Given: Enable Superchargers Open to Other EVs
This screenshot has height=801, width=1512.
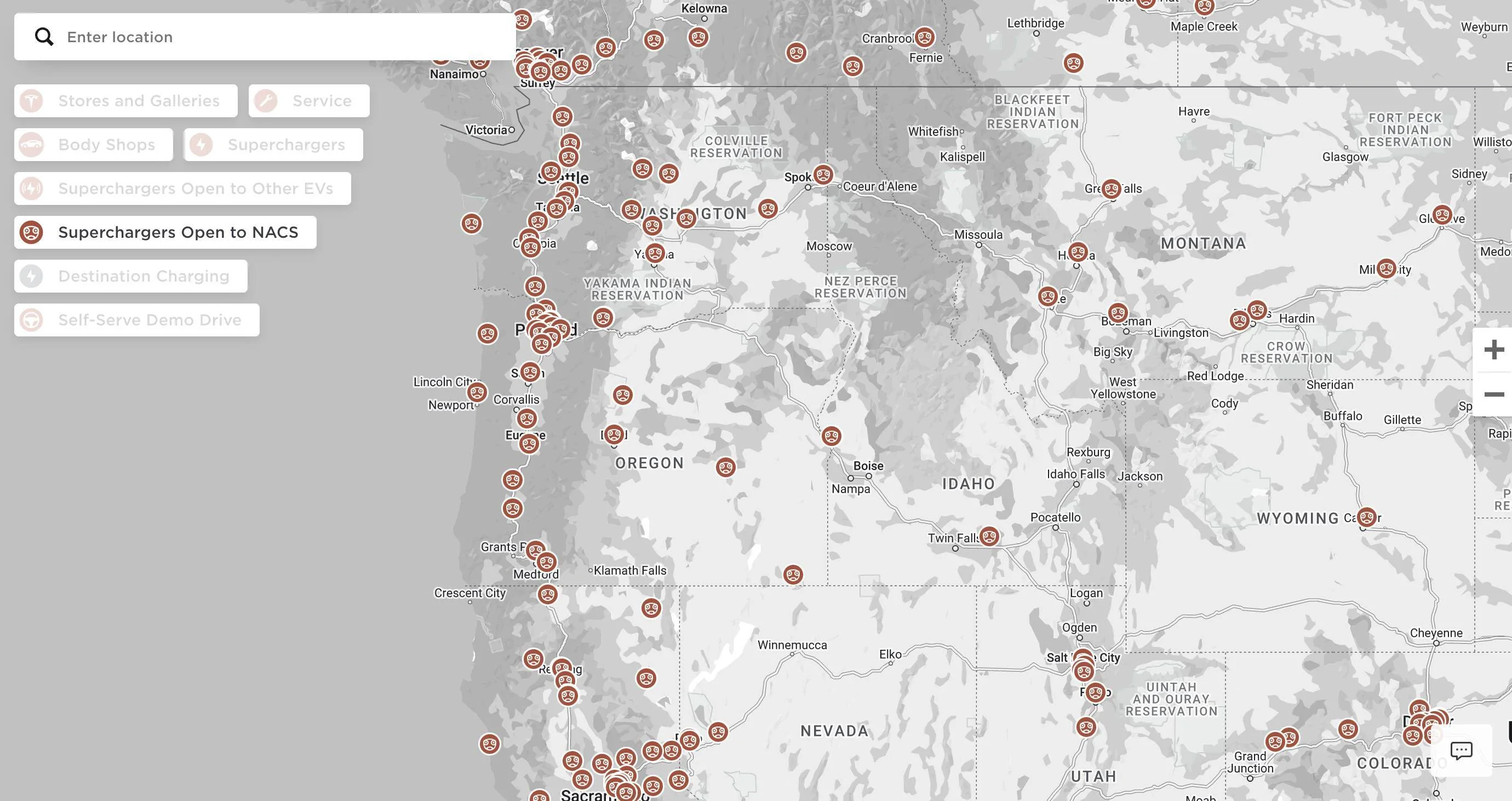Looking at the screenshot, I should (182, 188).
